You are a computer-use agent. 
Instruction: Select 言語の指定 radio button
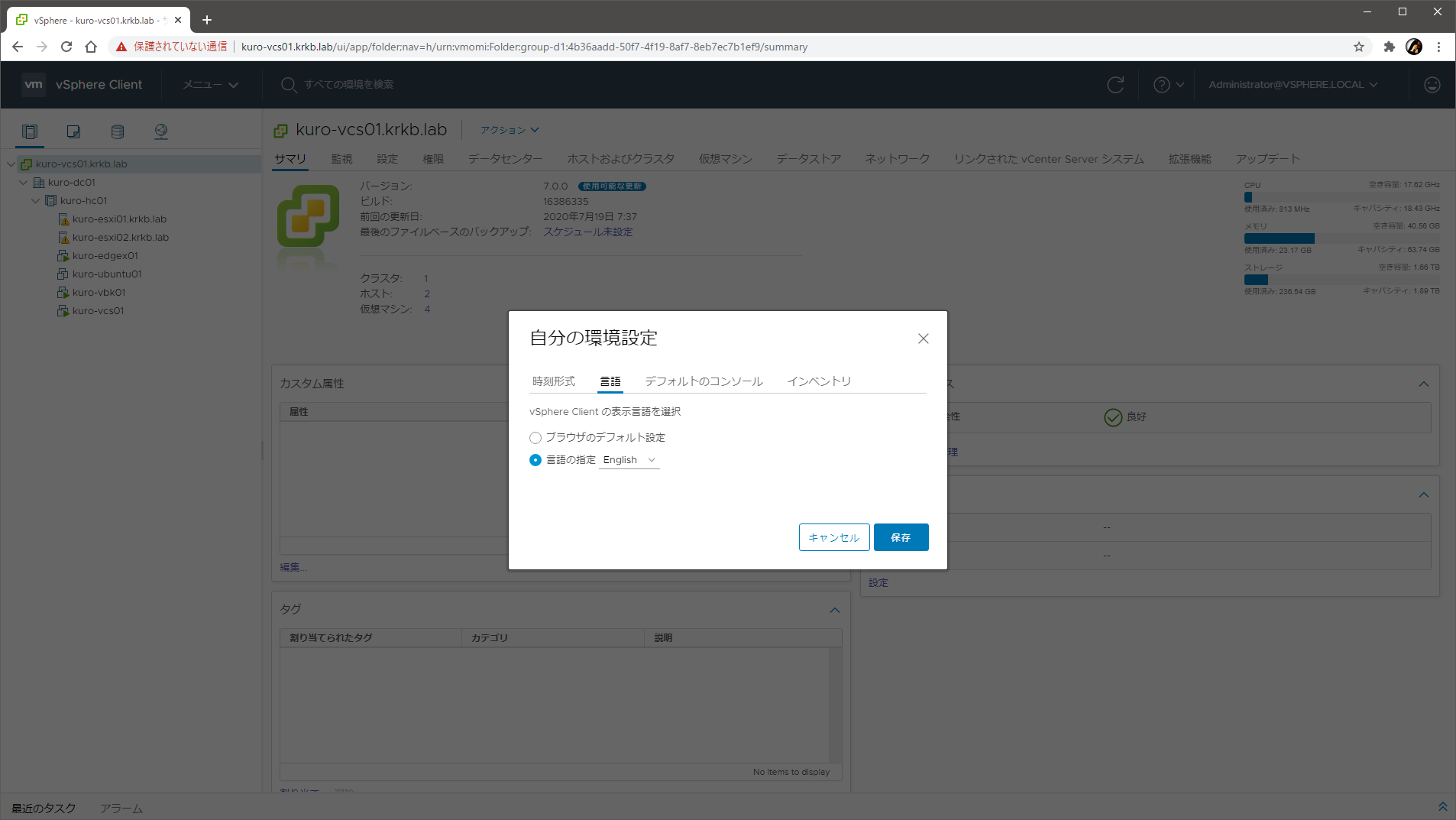[x=535, y=460]
